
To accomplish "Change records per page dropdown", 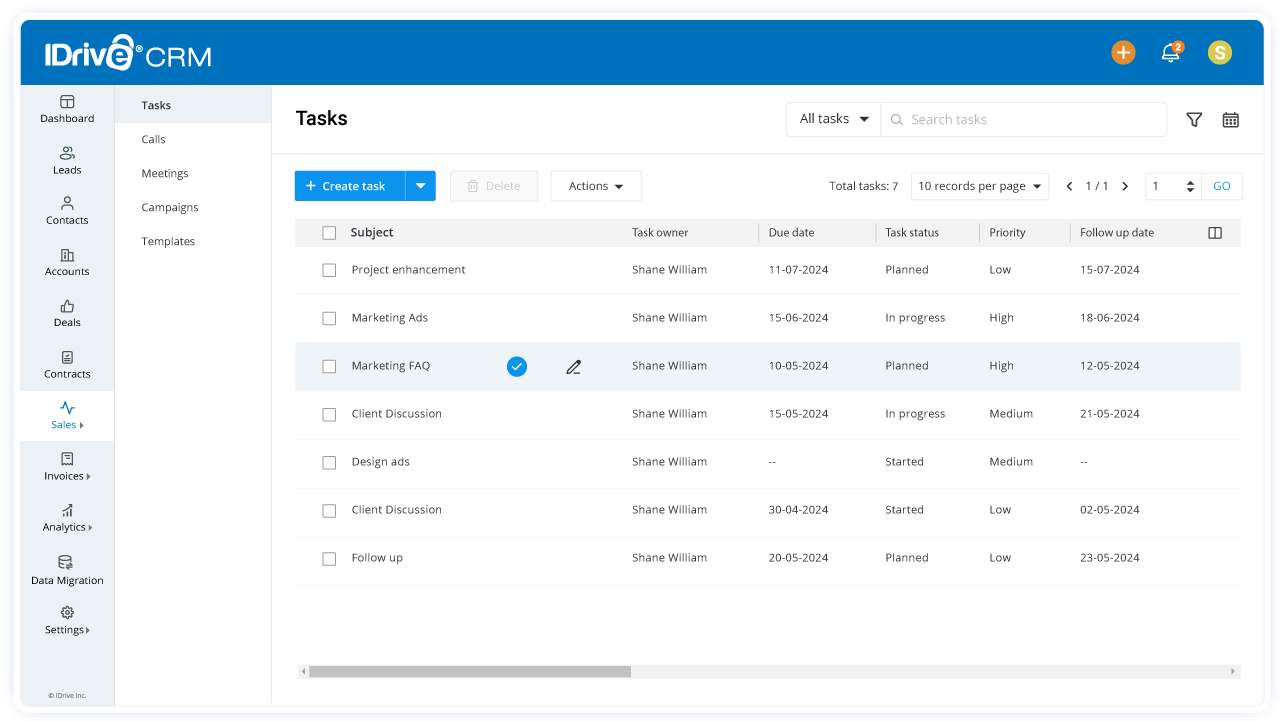I will click(x=979, y=186).
